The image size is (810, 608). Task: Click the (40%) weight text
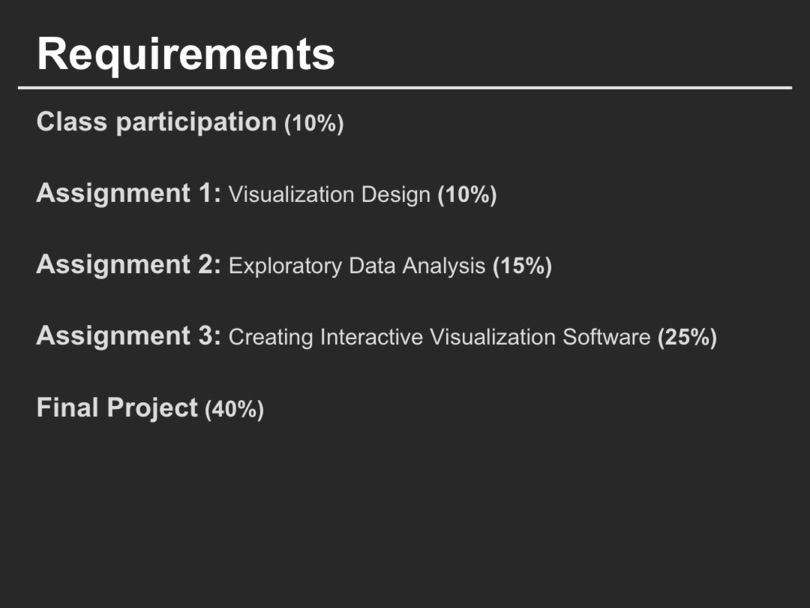click(234, 409)
